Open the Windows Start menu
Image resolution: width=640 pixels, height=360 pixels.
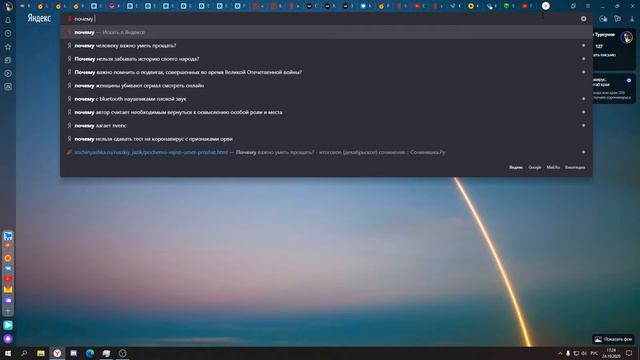coord(8,353)
